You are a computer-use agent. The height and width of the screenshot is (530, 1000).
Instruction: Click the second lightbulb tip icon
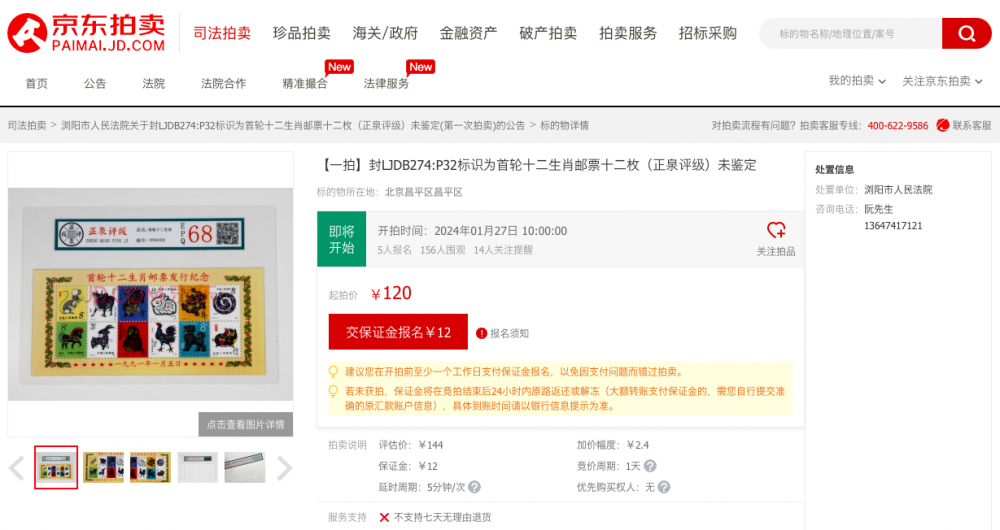[x=334, y=391]
